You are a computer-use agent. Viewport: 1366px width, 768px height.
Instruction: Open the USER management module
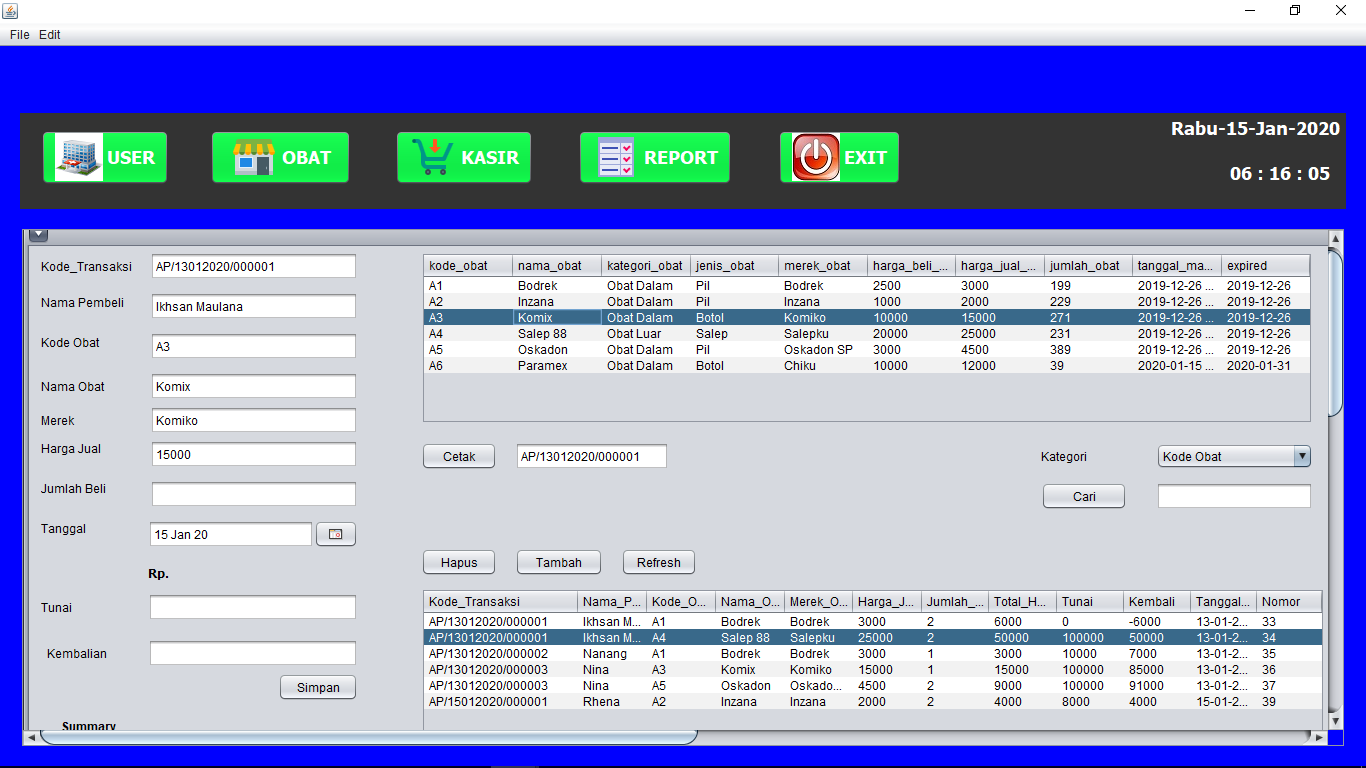104,157
